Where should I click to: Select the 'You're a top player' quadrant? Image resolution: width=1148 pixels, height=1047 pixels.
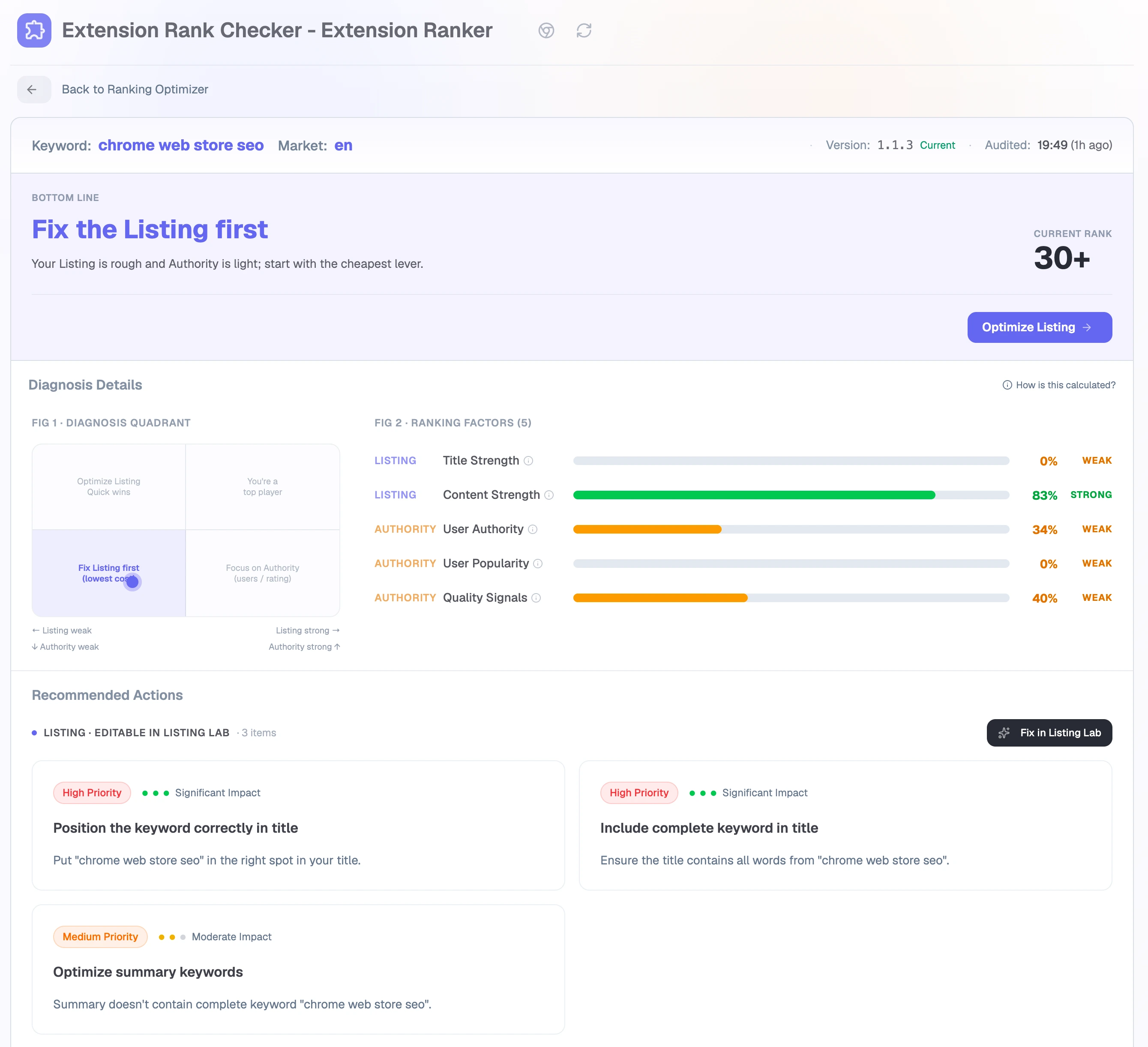pyautogui.click(x=263, y=487)
